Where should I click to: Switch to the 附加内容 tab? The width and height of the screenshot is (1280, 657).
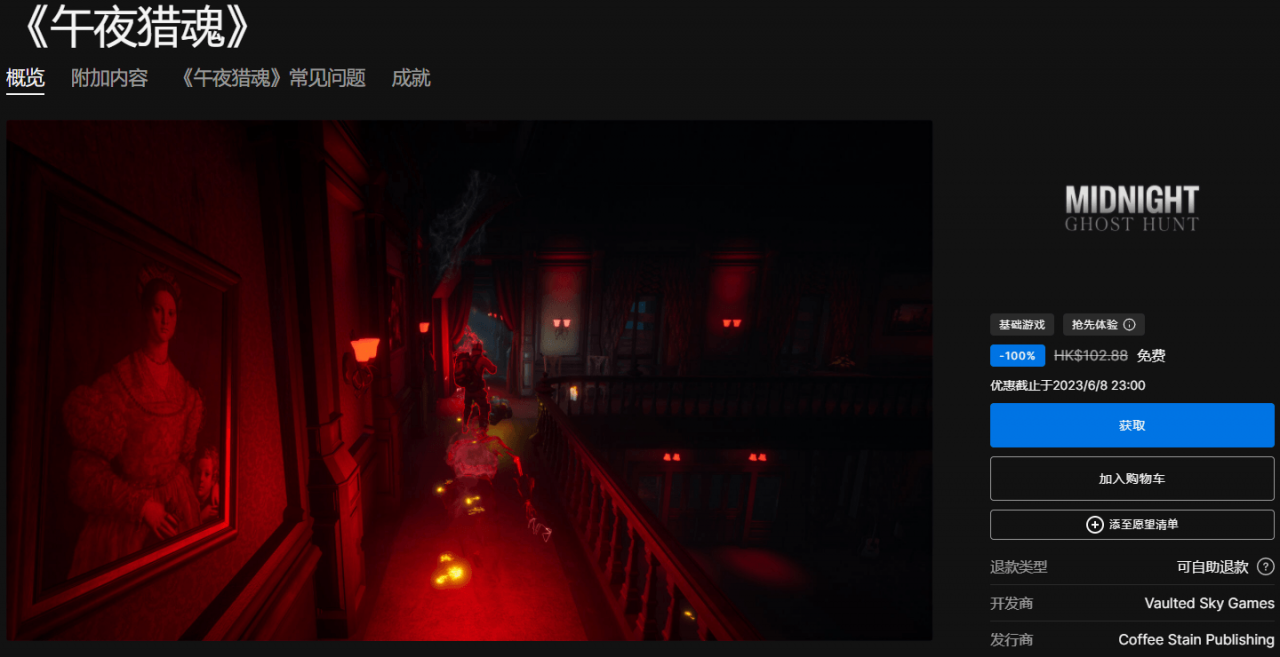109,78
